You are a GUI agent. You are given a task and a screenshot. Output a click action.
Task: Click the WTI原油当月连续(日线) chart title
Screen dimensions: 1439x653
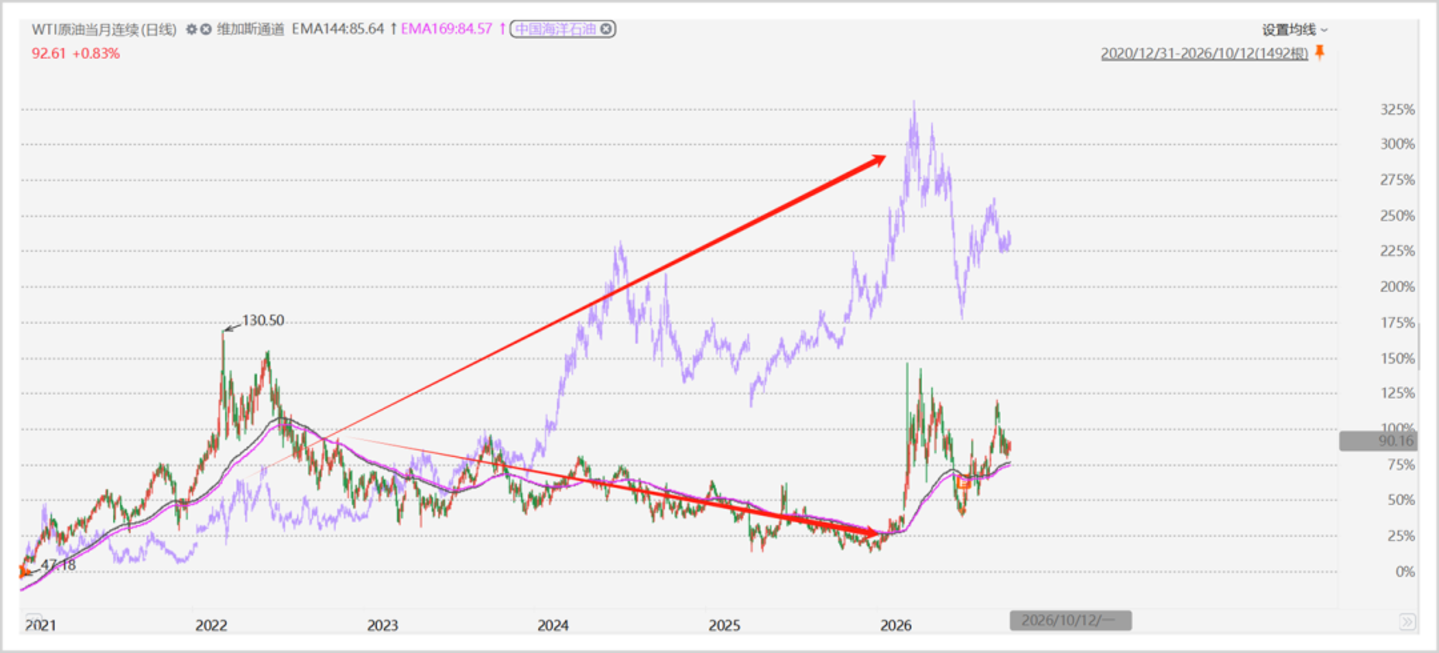point(106,30)
